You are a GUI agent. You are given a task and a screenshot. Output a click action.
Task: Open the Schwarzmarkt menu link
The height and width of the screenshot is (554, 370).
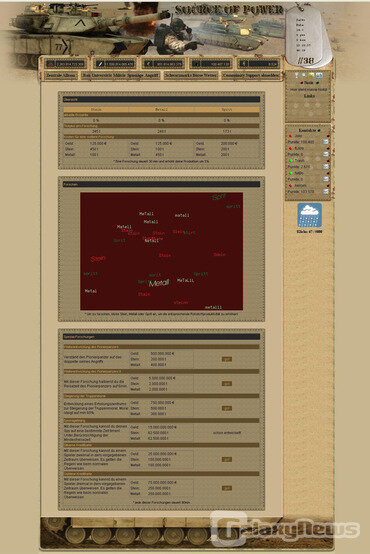coord(179,76)
